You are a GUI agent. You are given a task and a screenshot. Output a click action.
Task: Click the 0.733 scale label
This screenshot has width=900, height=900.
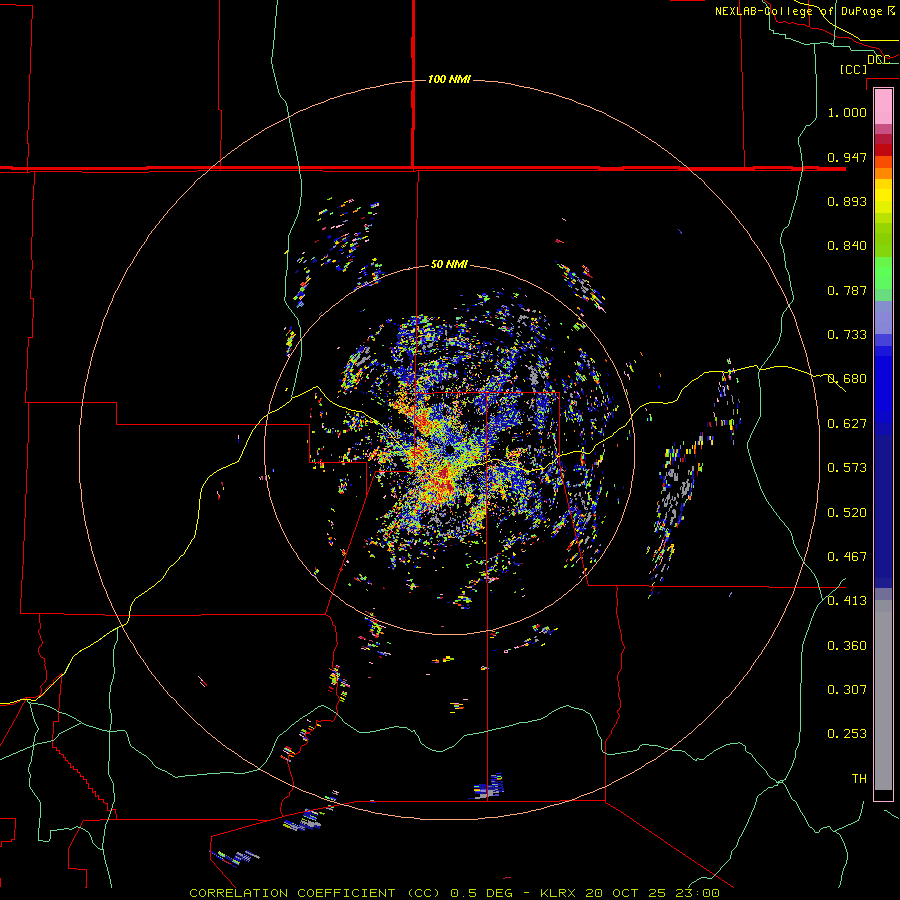pyautogui.click(x=847, y=335)
